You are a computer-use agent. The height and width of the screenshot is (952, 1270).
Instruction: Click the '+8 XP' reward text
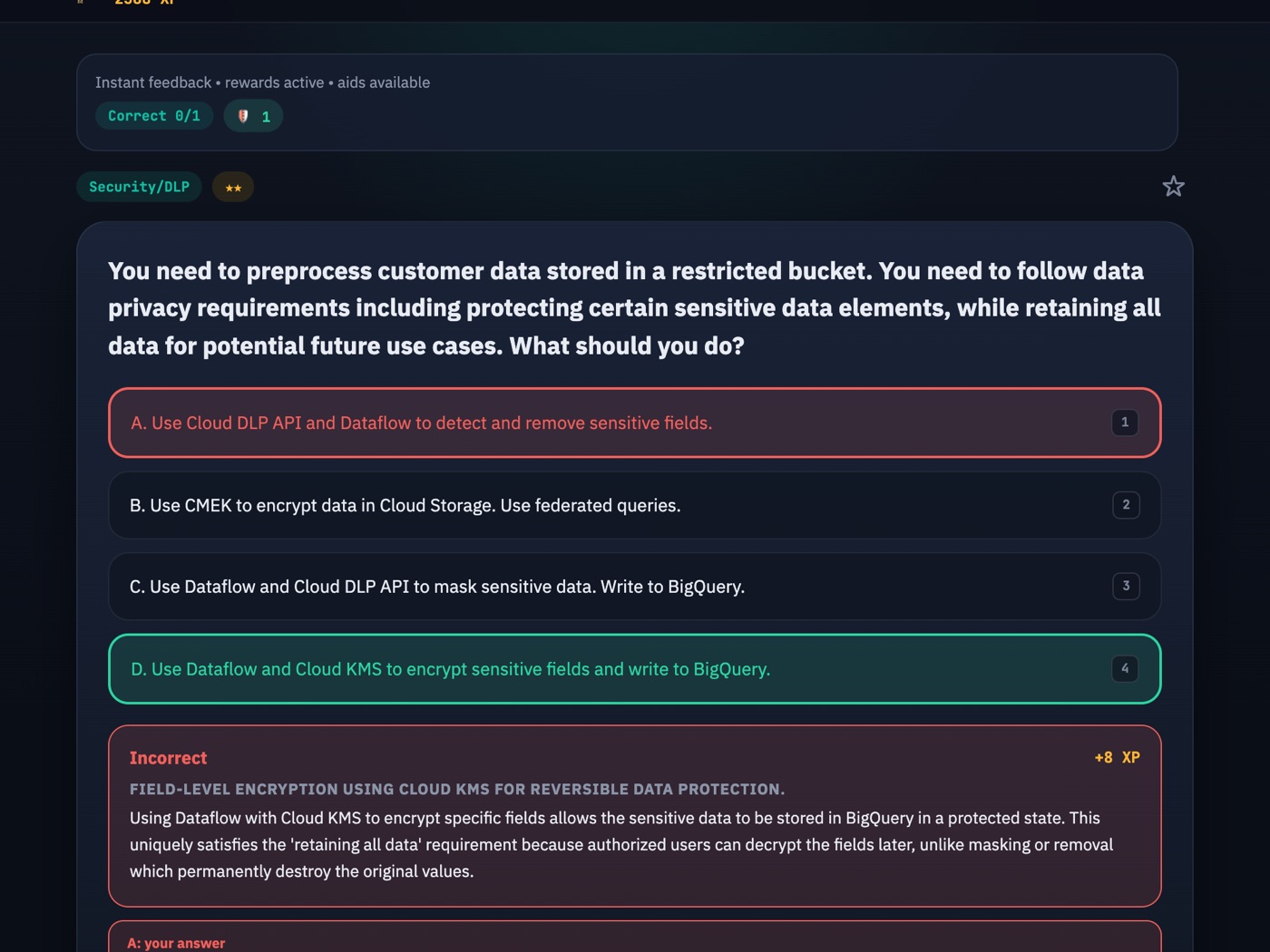coord(1117,757)
